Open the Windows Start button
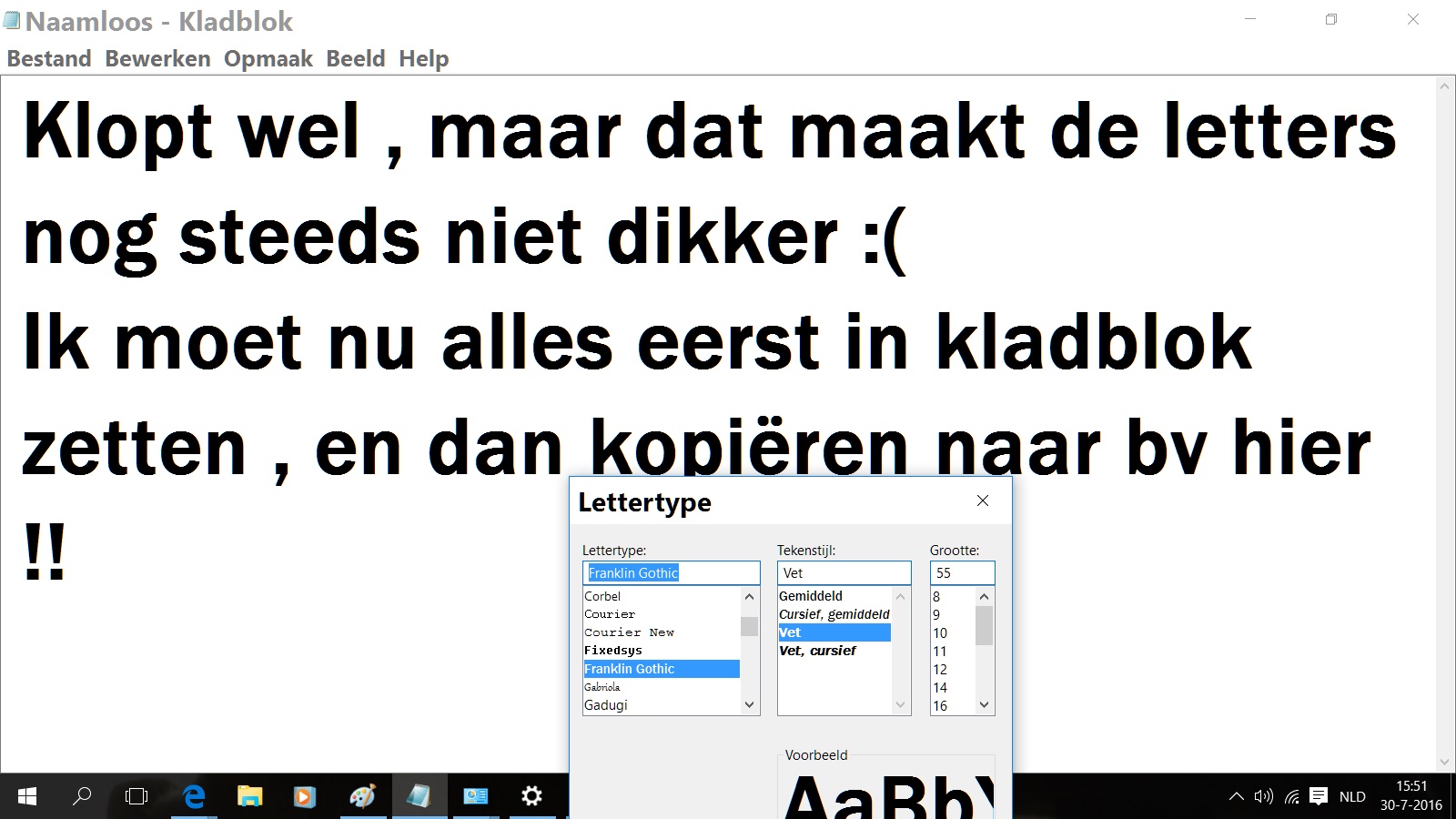The height and width of the screenshot is (819, 1456). [x=27, y=797]
